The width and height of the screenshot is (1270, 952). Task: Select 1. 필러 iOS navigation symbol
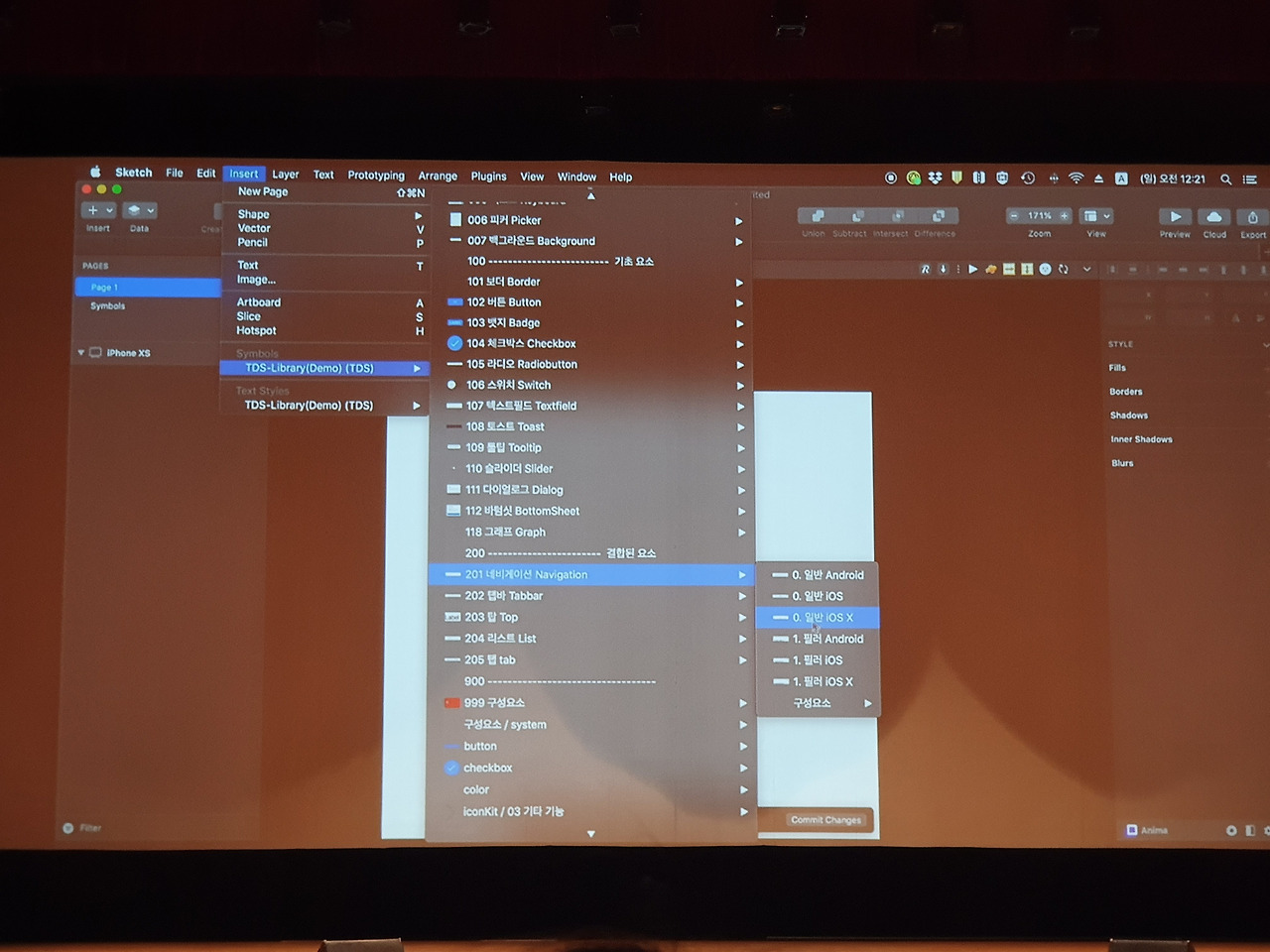(818, 660)
